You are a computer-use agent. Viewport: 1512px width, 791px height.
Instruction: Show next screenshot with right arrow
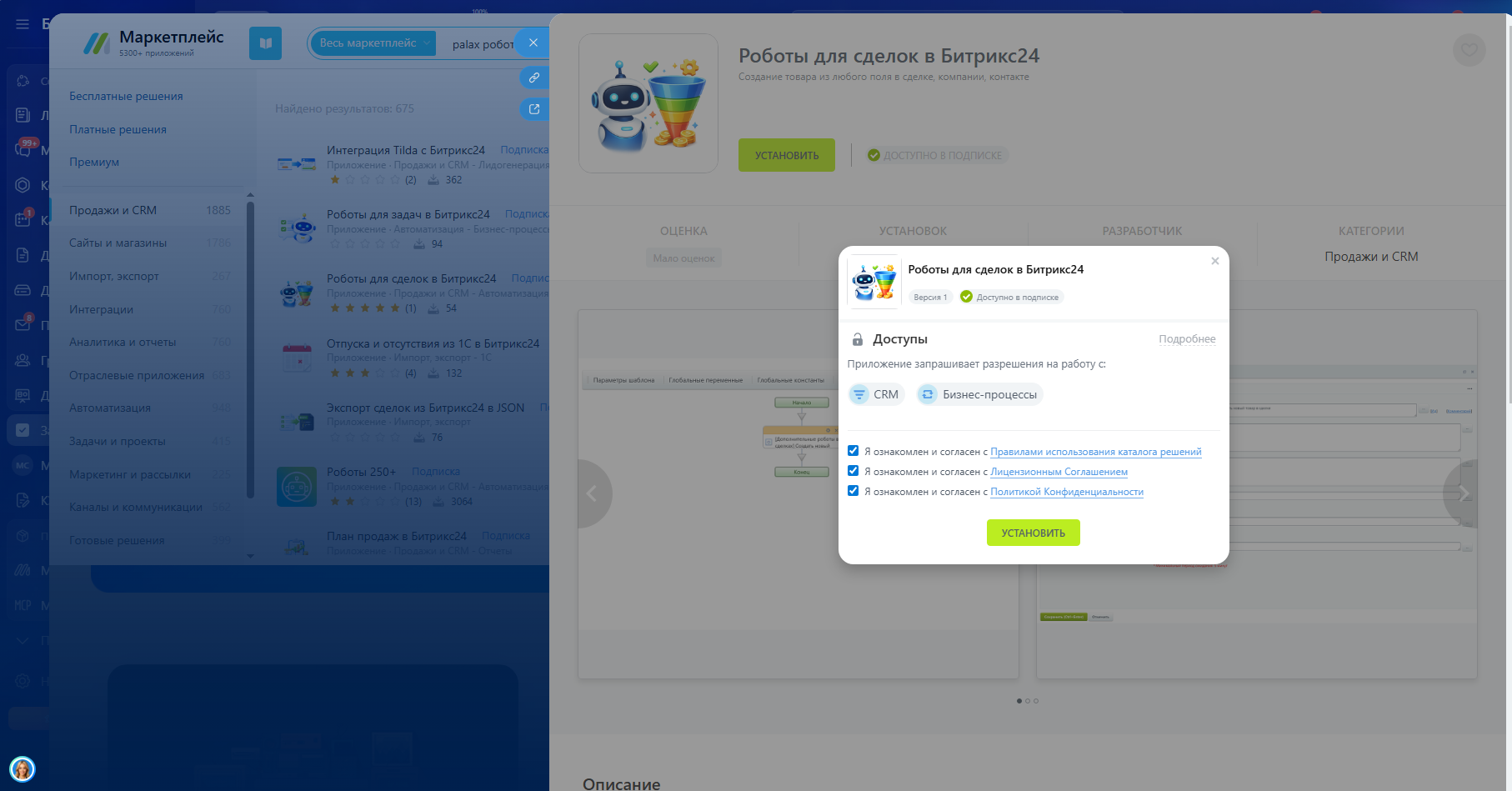click(1463, 493)
